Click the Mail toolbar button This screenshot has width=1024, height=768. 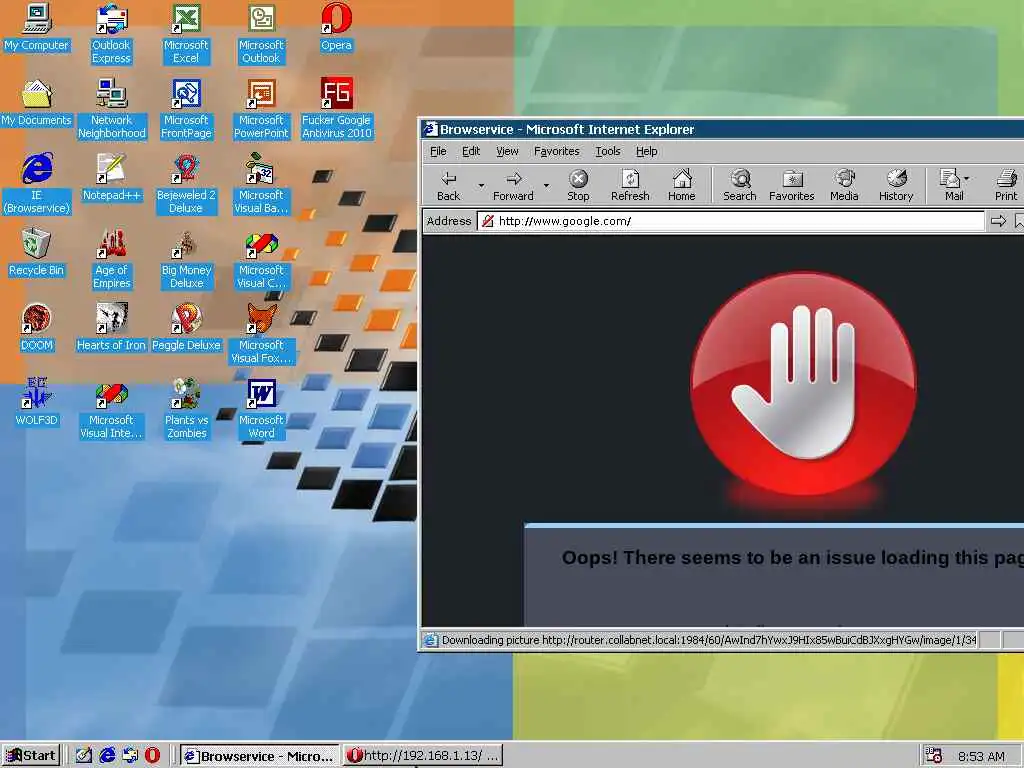coord(951,185)
